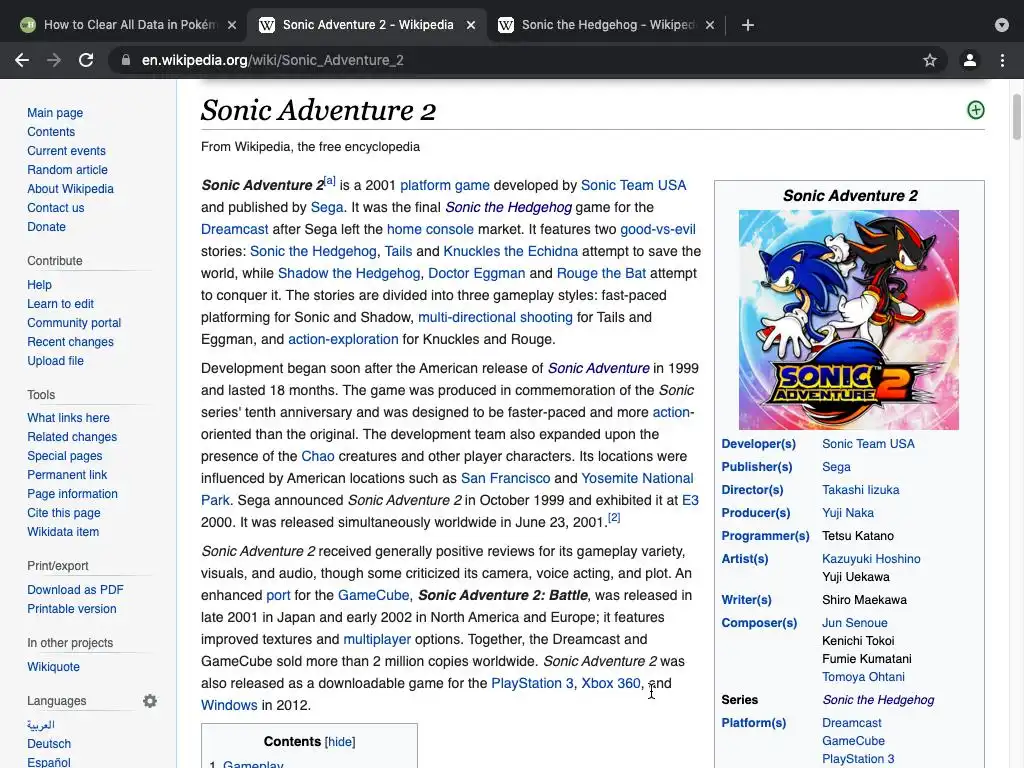This screenshot has height=768, width=1024.
Task: Hide the Contents box via hide link
Action: pos(340,742)
